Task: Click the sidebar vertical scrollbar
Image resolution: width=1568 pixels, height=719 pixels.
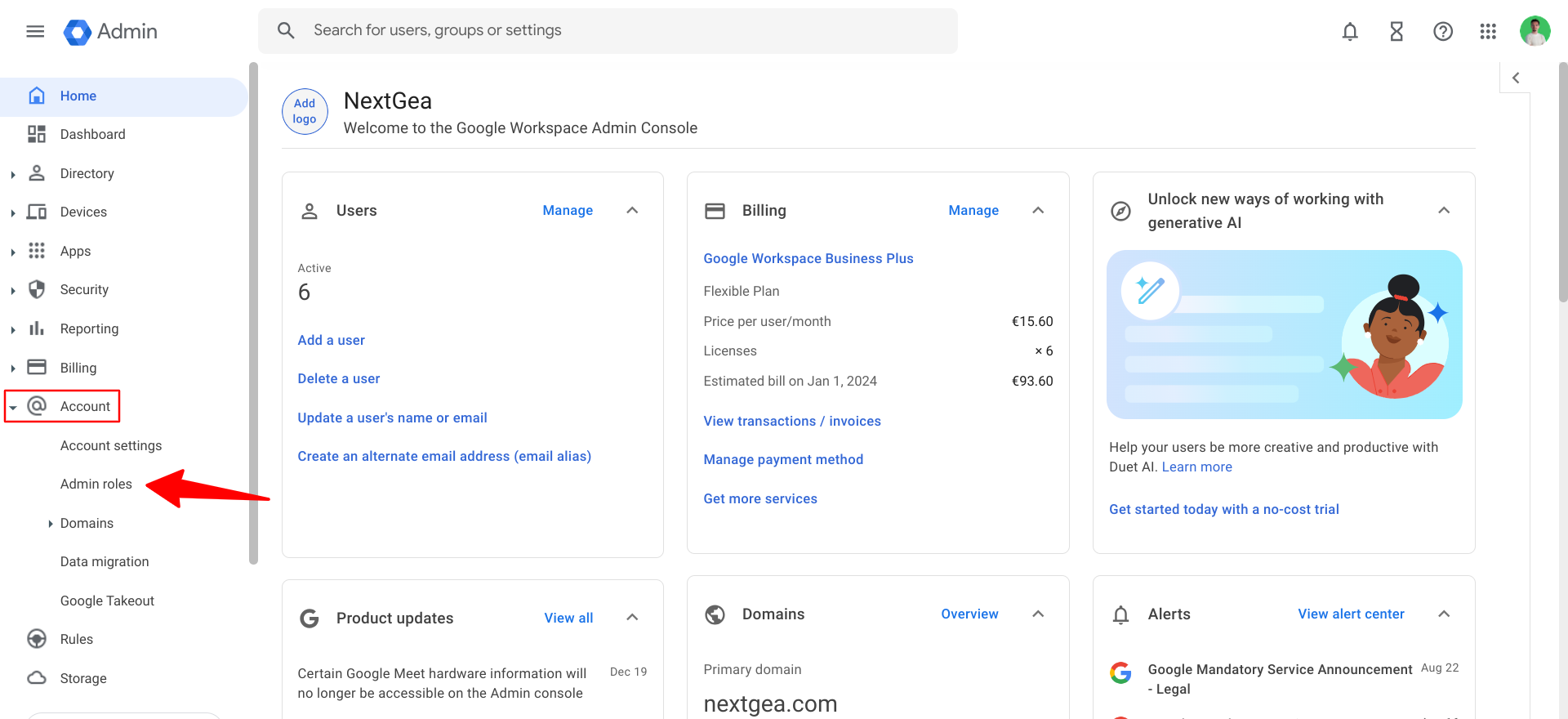Action: 253,313
